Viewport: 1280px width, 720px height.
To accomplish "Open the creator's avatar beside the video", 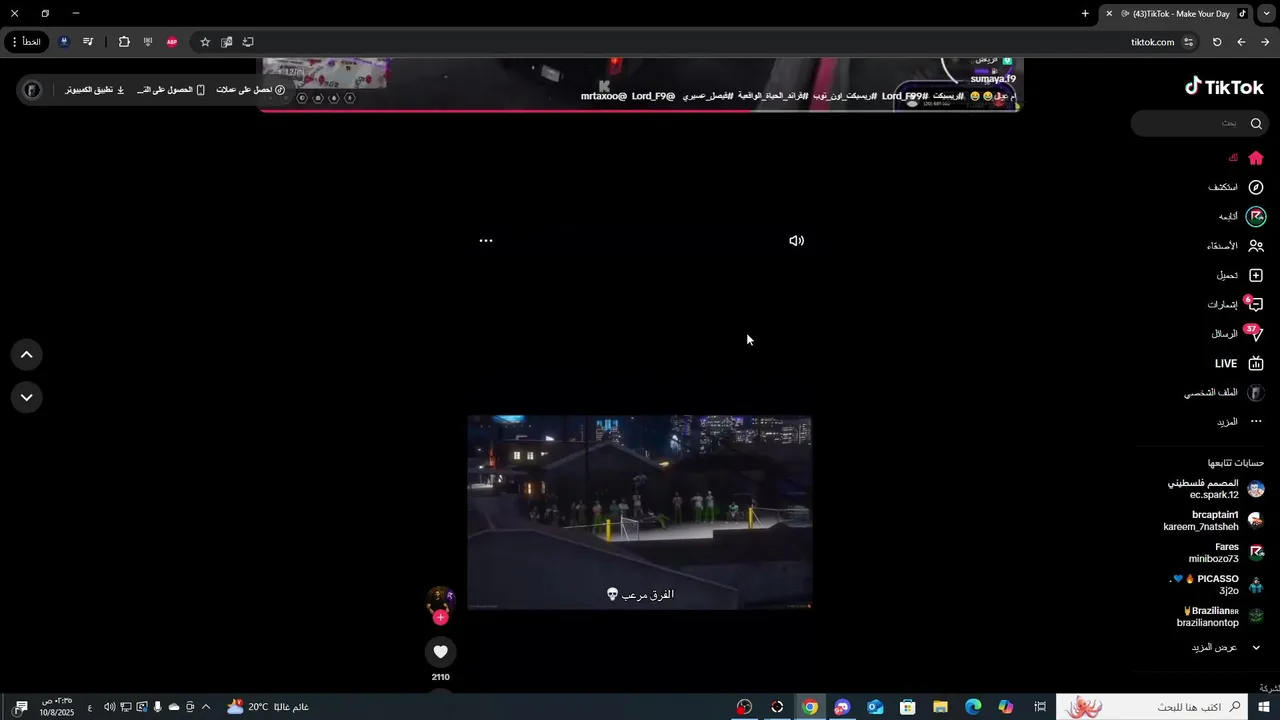I will coord(440,600).
